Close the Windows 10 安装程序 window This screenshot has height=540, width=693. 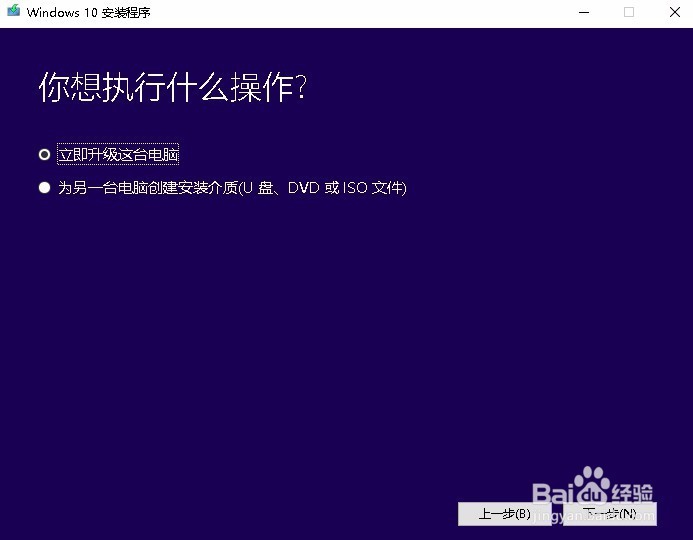674,12
